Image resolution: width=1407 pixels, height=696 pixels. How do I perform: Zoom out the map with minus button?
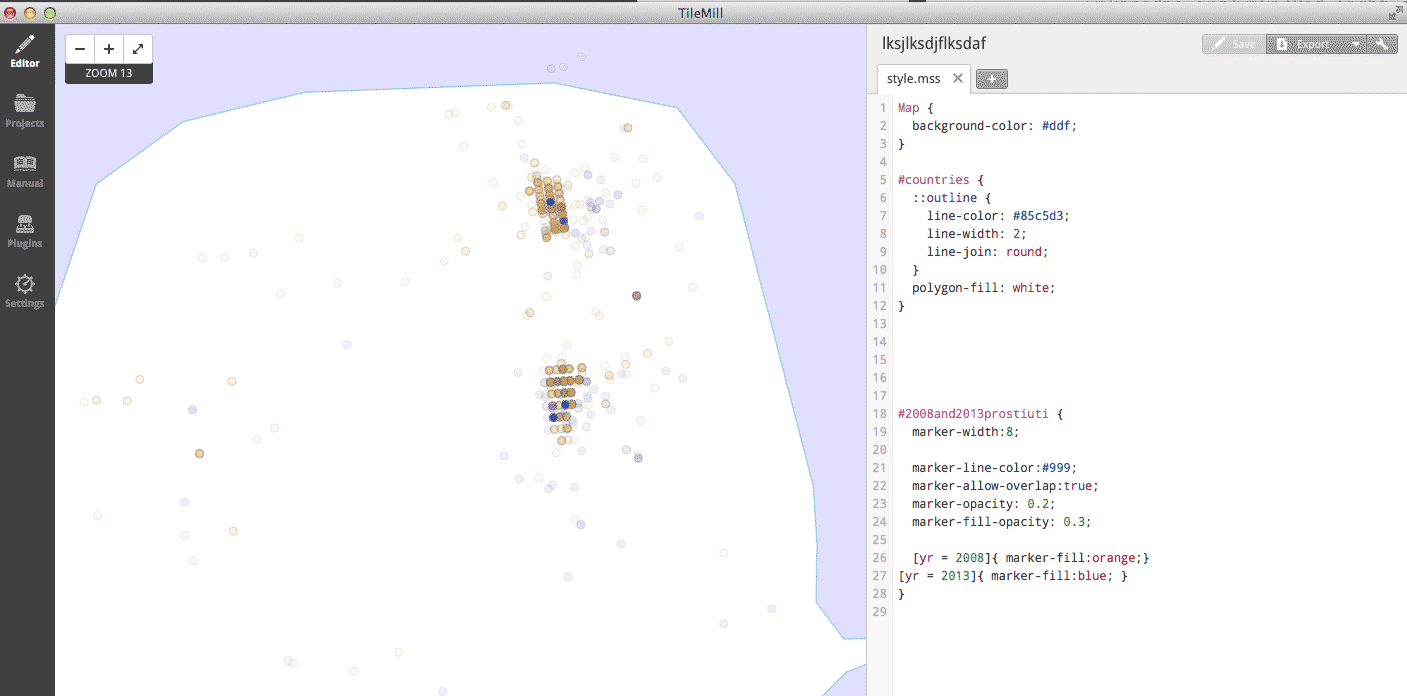tap(80, 49)
